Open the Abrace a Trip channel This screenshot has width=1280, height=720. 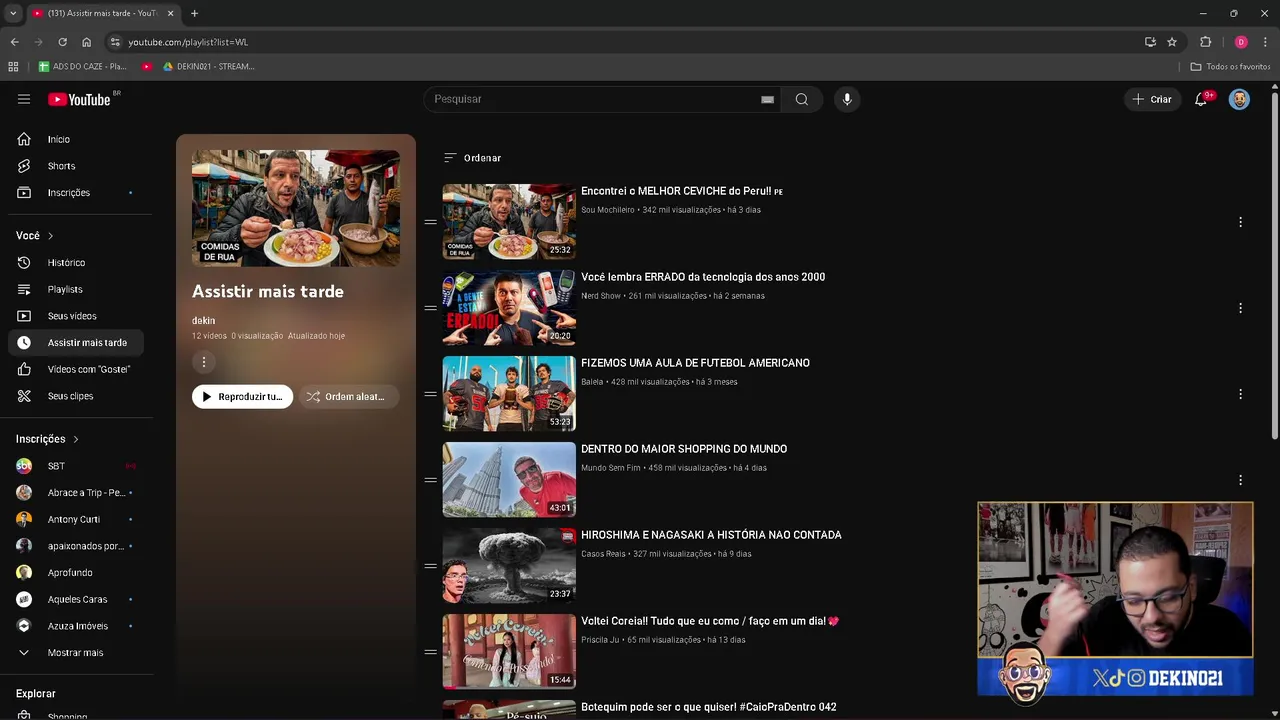[77, 492]
